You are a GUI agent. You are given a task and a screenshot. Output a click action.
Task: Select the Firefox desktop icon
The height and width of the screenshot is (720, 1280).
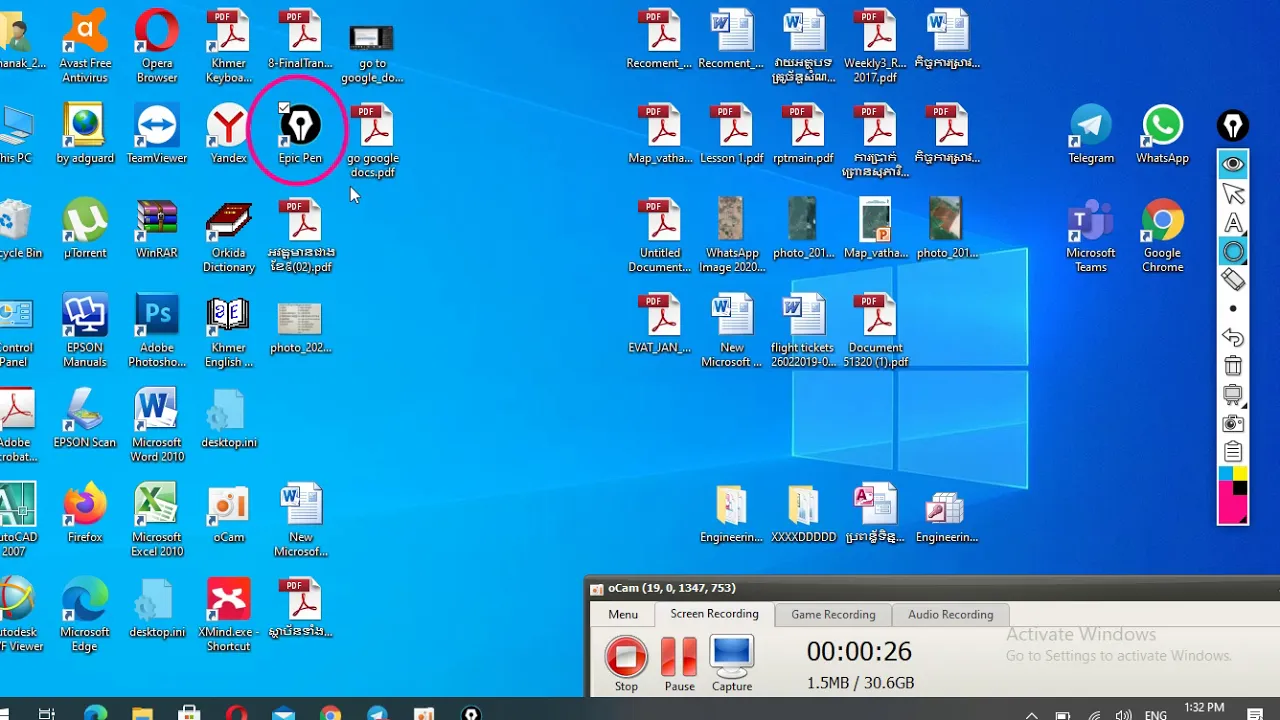coord(85,514)
